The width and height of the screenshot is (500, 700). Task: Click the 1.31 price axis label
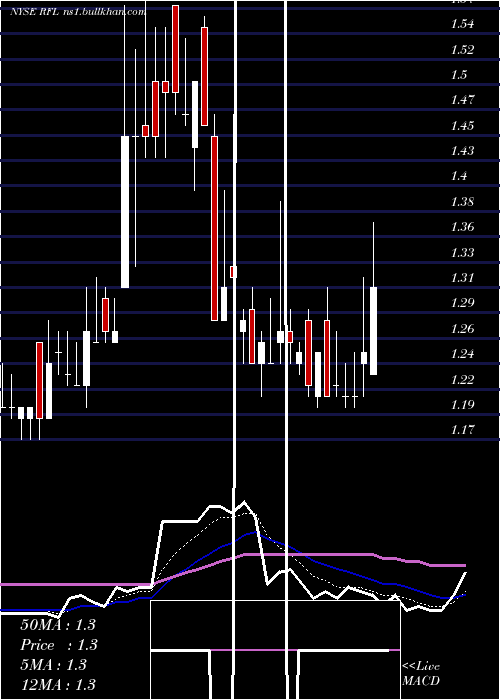click(462, 277)
